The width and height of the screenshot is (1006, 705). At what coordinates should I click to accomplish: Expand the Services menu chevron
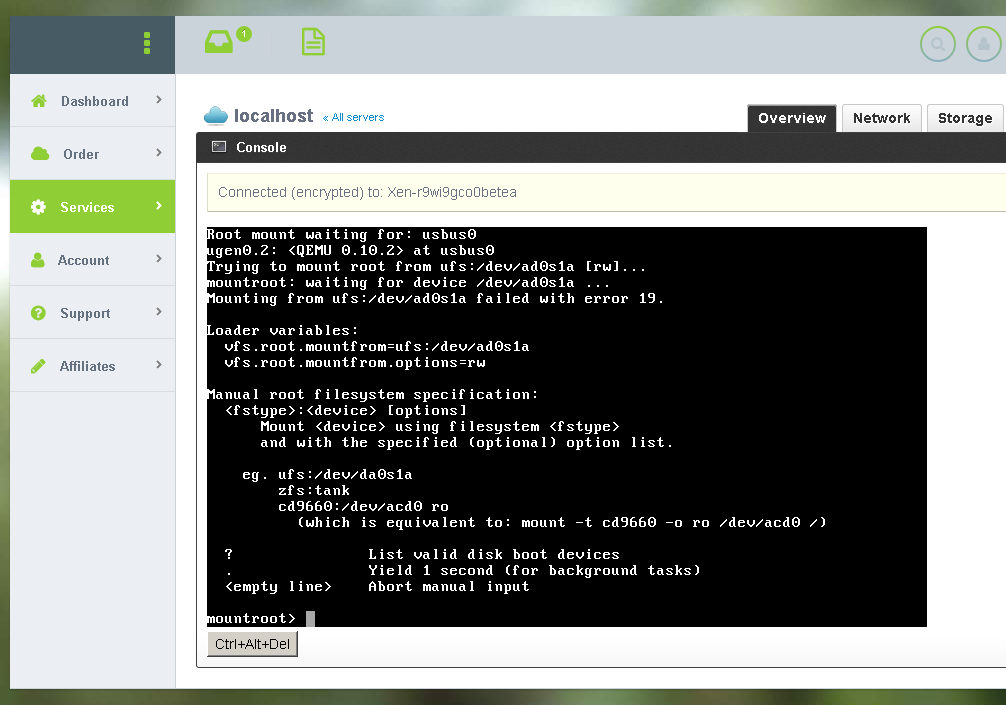(x=158, y=206)
